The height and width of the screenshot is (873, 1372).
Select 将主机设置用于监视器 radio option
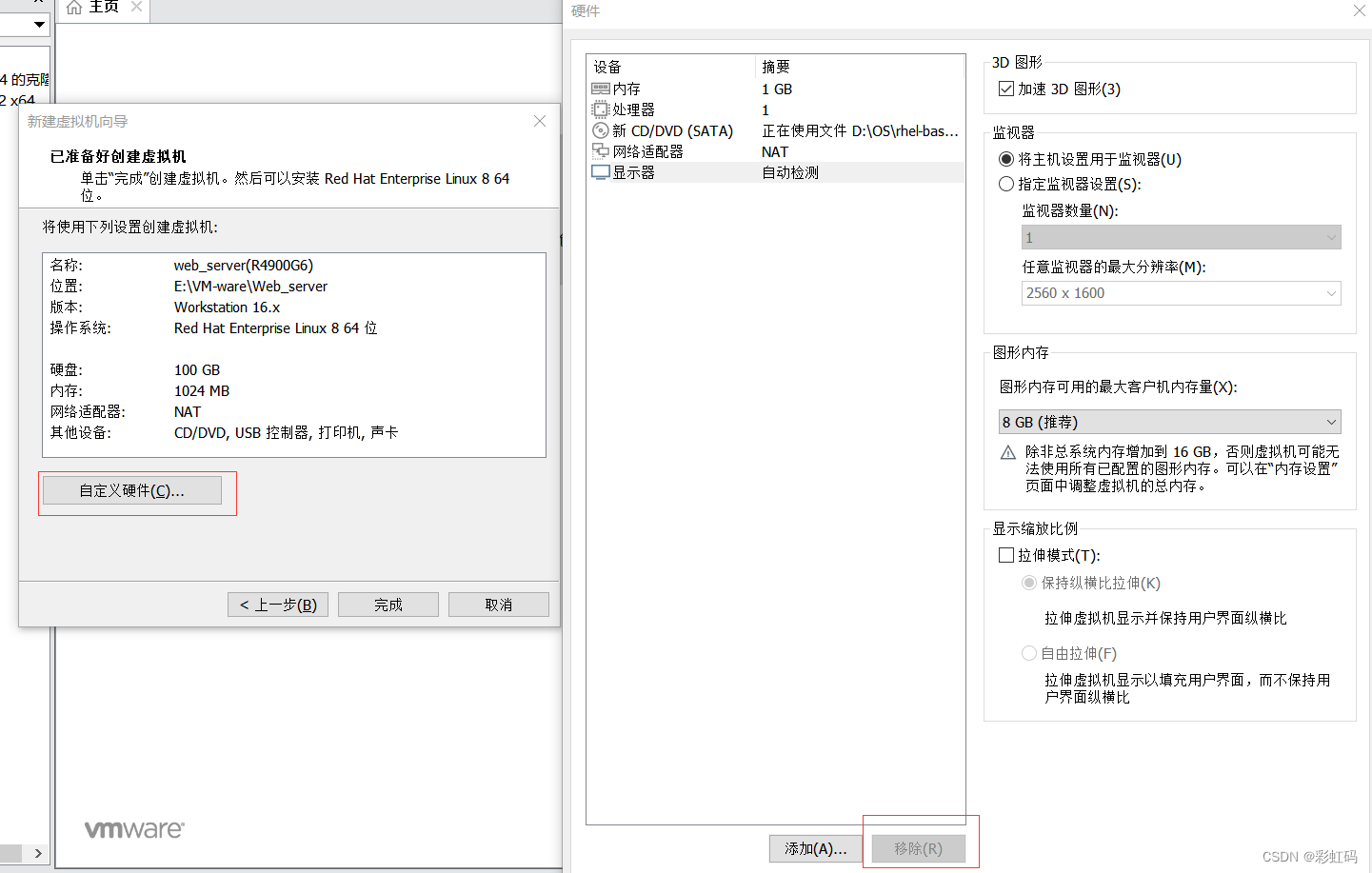click(1006, 159)
